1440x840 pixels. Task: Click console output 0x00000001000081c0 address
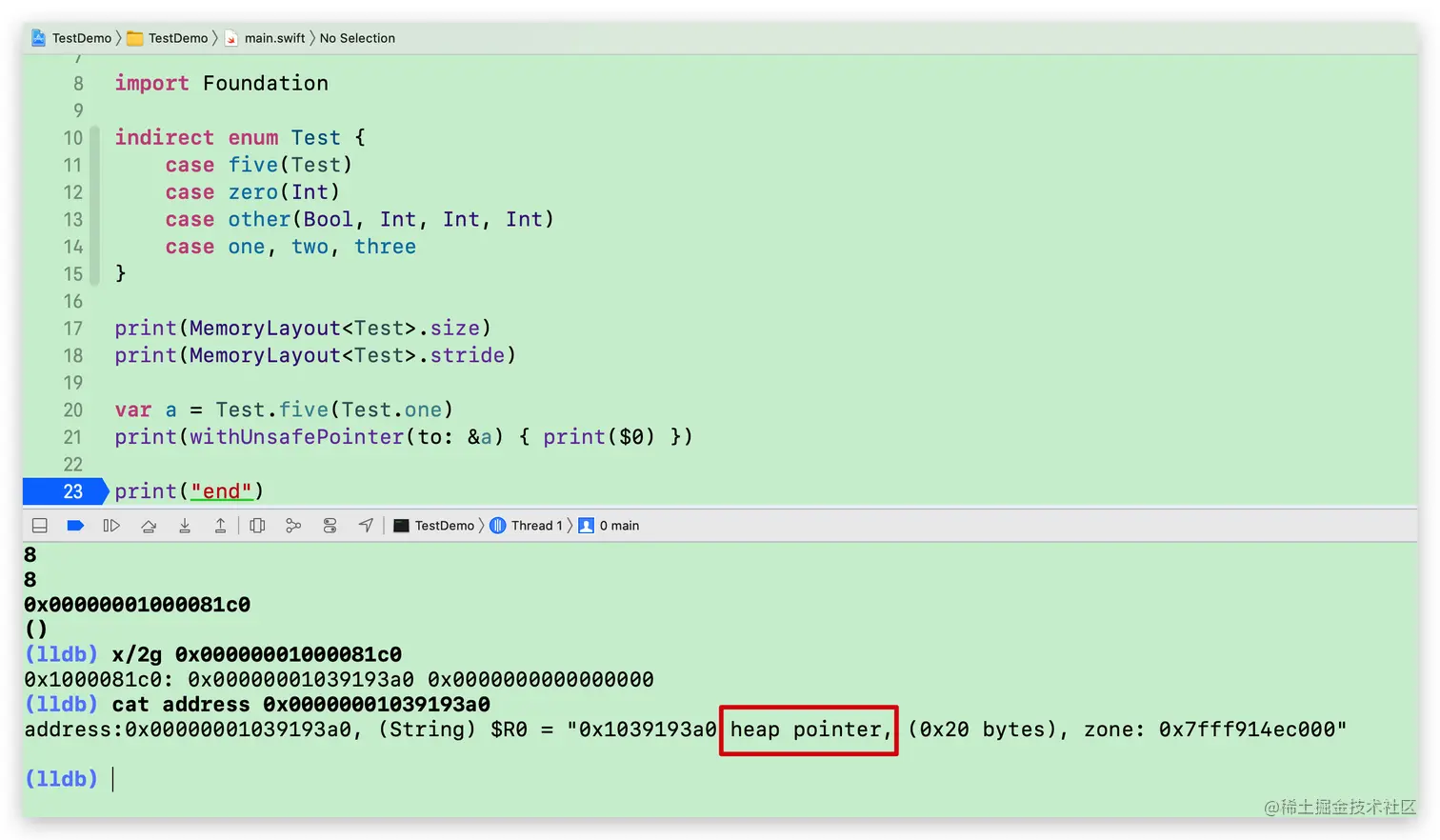[137, 605]
